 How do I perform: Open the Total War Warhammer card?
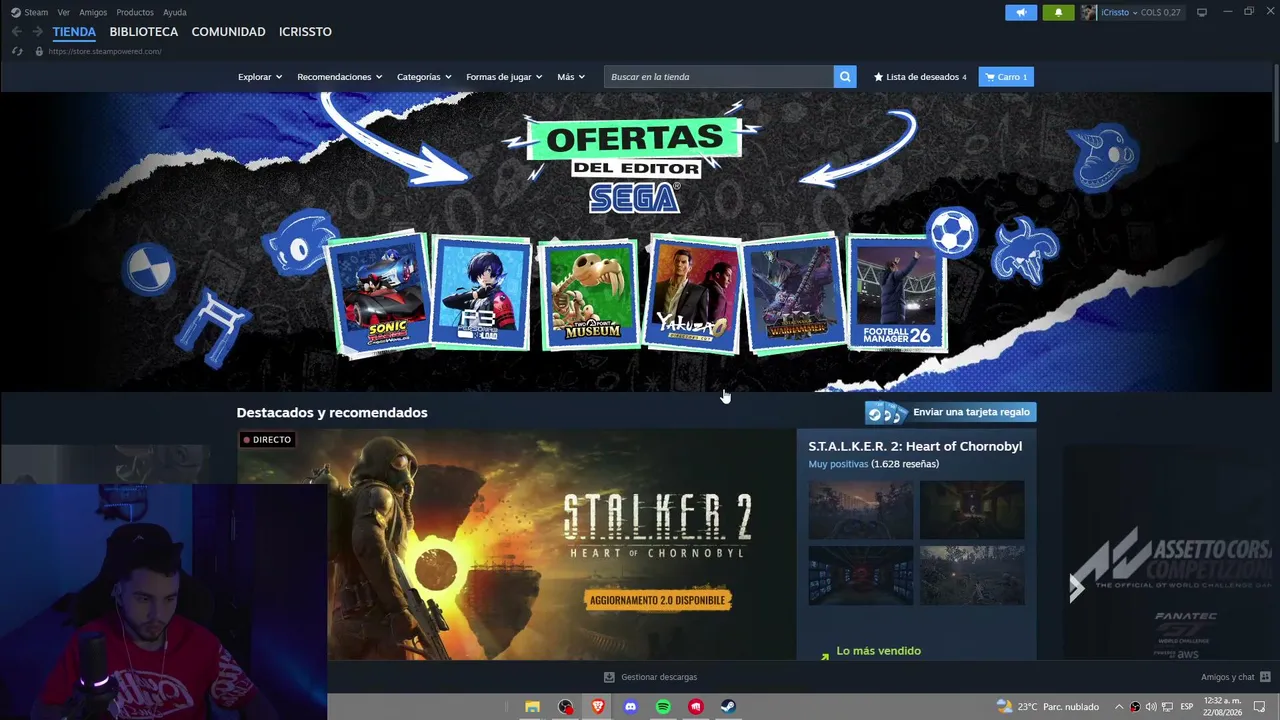[x=793, y=292]
